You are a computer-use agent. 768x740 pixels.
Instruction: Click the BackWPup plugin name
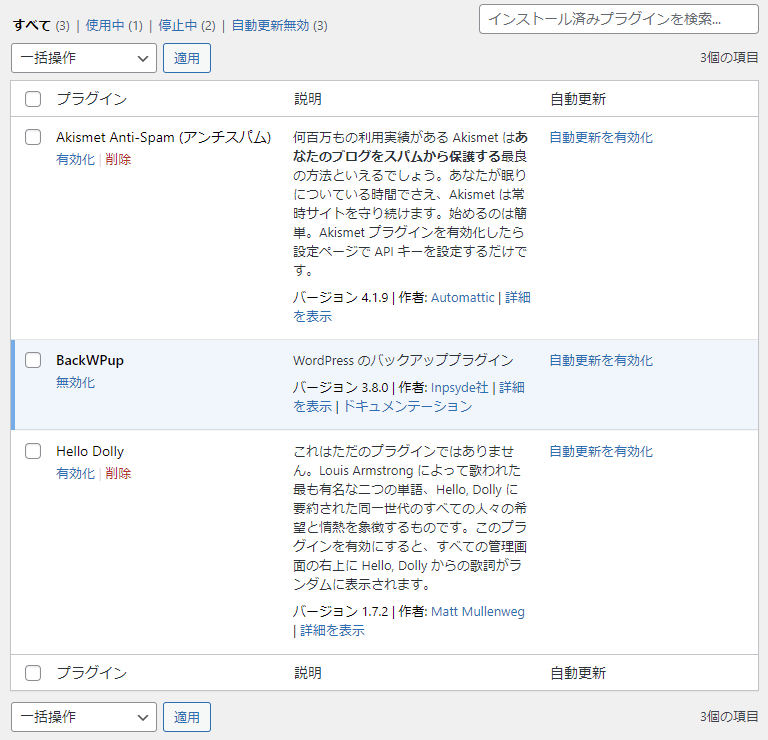[x=90, y=360]
